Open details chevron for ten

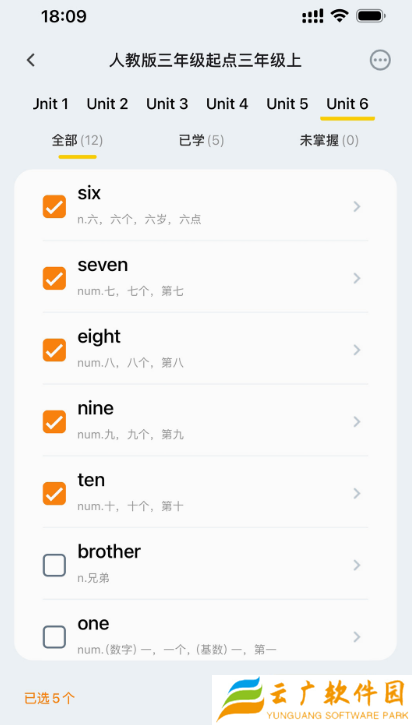pos(357,493)
